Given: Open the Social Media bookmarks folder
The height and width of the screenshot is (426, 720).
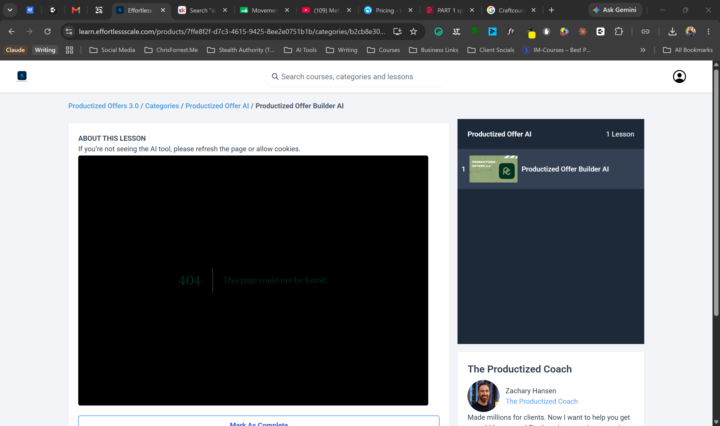Looking at the screenshot, I should click(112, 50).
